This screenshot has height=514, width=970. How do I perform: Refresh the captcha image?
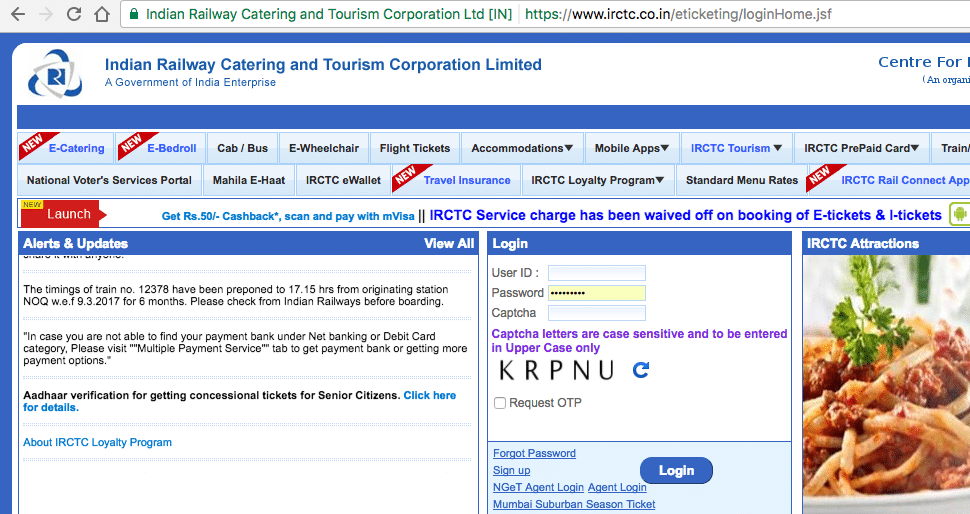(641, 370)
